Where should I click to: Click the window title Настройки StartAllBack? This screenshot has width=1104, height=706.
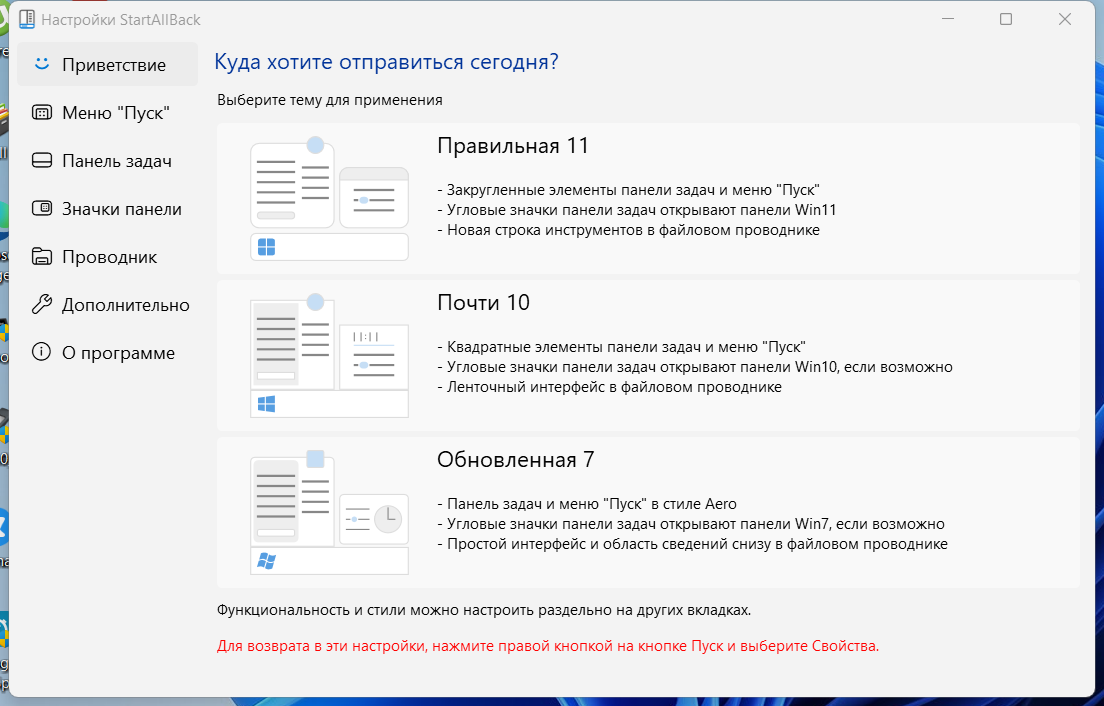(120, 20)
